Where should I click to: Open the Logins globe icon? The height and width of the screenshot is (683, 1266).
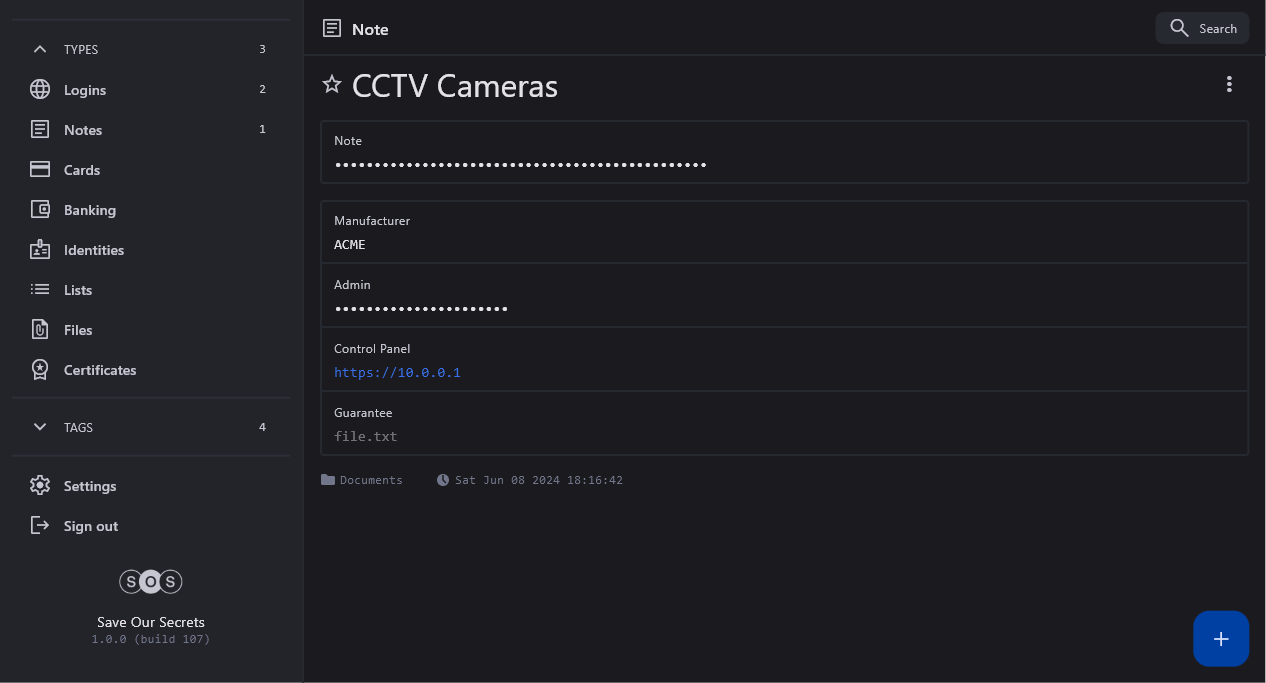(x=40, y=90)
